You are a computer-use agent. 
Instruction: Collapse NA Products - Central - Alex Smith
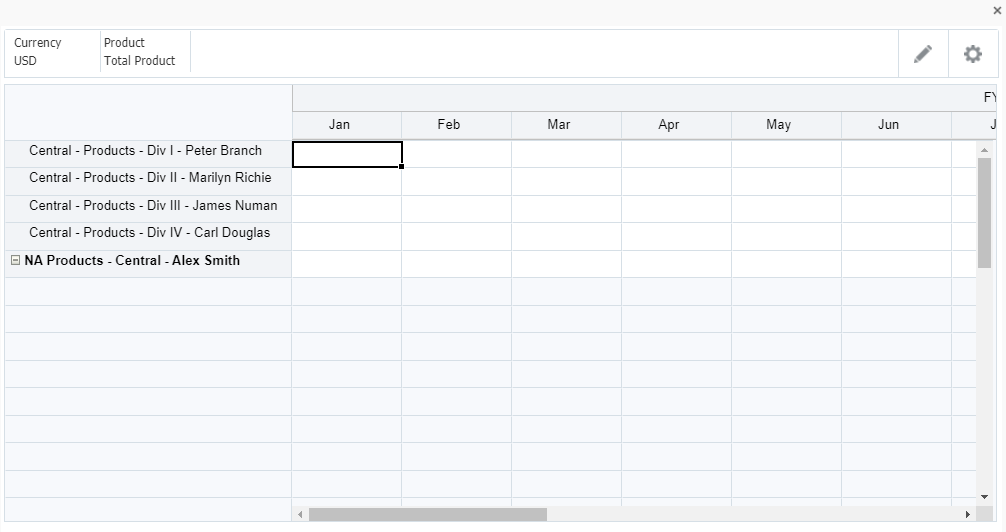pos(15,260)
